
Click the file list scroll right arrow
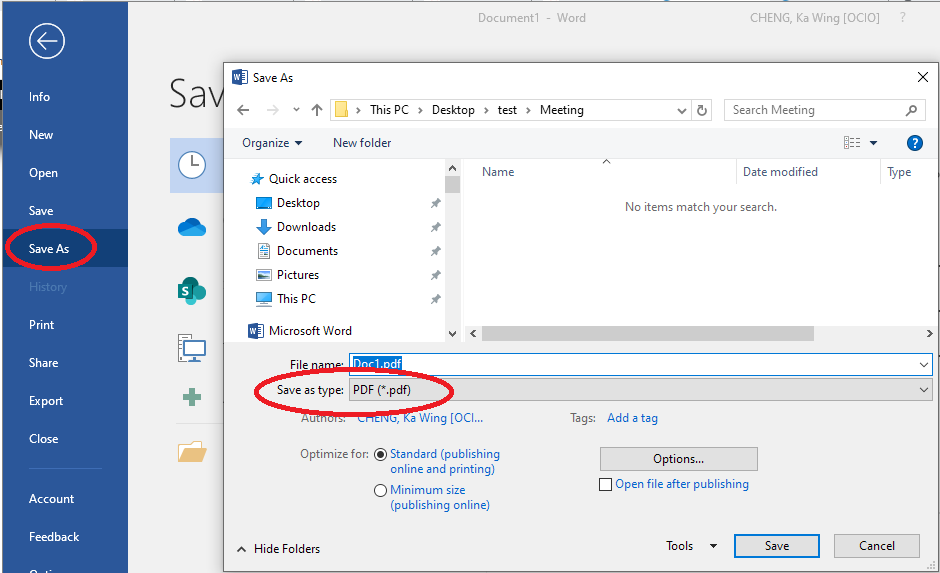929,333
